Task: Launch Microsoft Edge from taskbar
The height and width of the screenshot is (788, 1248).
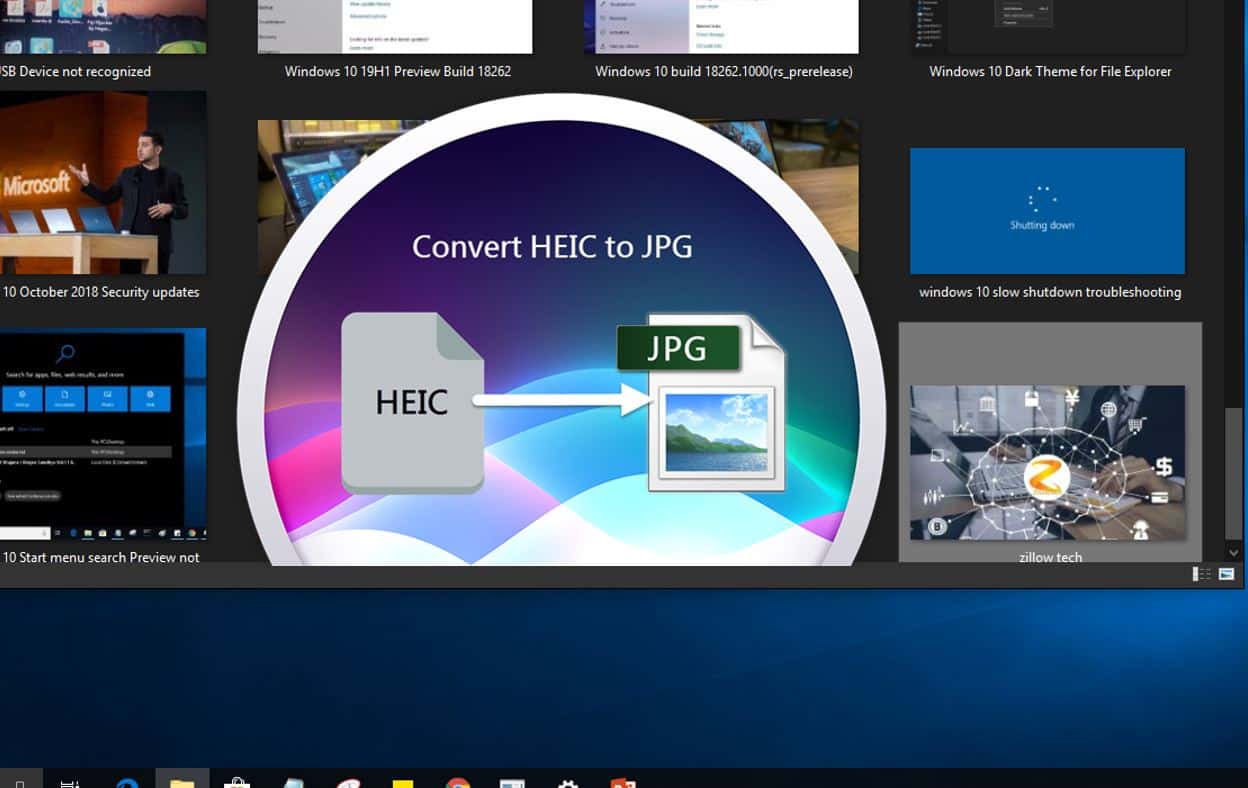Action: pyautogui.click(x=127, y=781)
